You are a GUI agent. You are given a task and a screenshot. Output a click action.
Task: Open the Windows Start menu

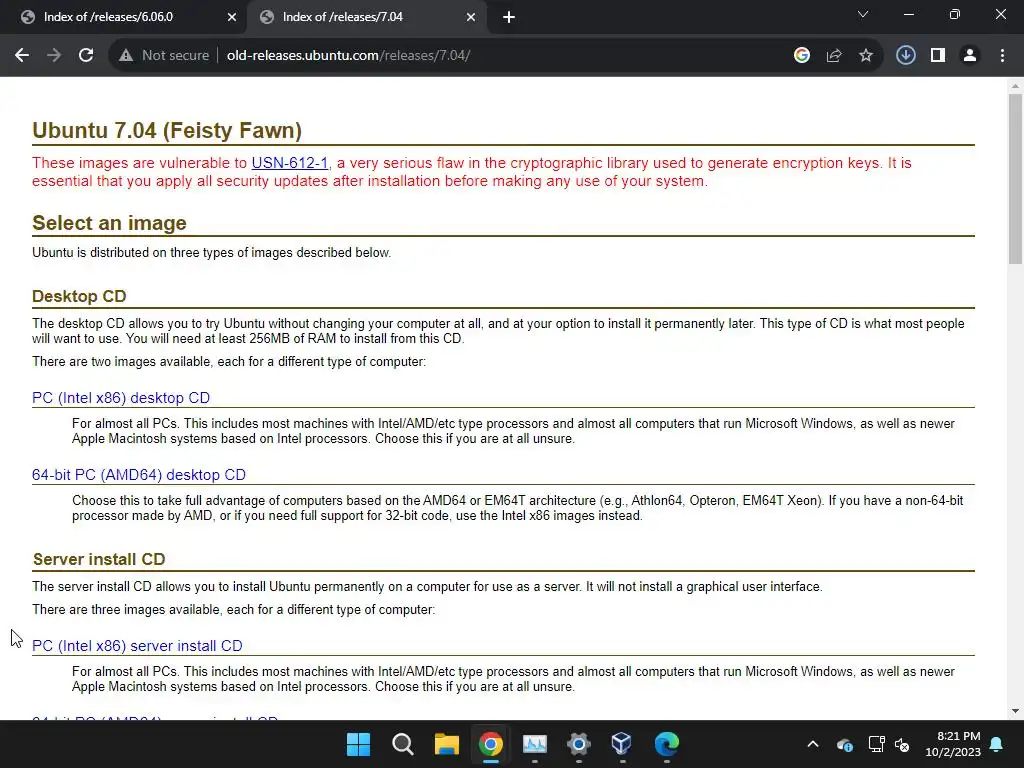point(358,744)
